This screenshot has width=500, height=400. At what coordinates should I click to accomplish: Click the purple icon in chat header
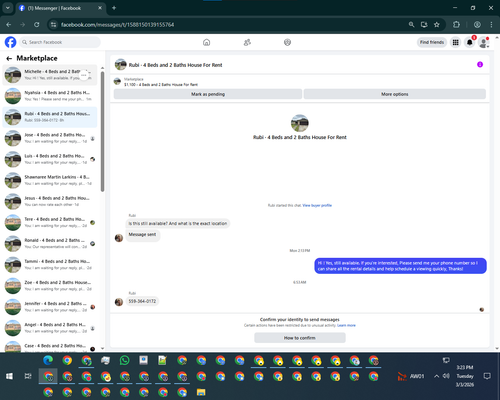[480, 64]
